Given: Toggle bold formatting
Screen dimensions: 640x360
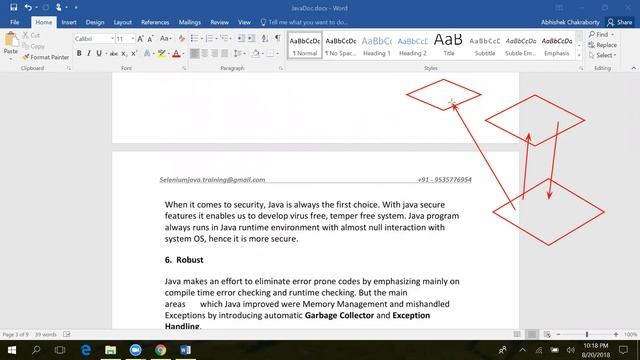Looking at the screenshot, I should point(79,53).
